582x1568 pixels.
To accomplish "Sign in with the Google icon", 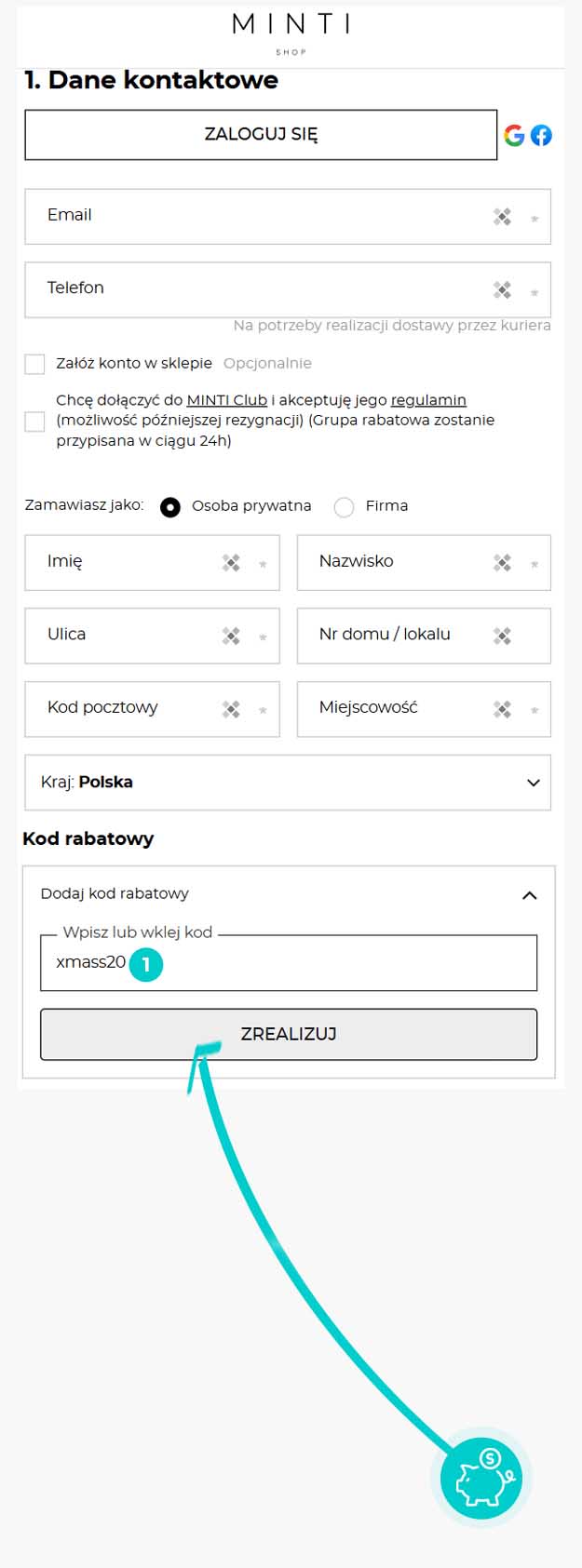I will click(514, 135).
